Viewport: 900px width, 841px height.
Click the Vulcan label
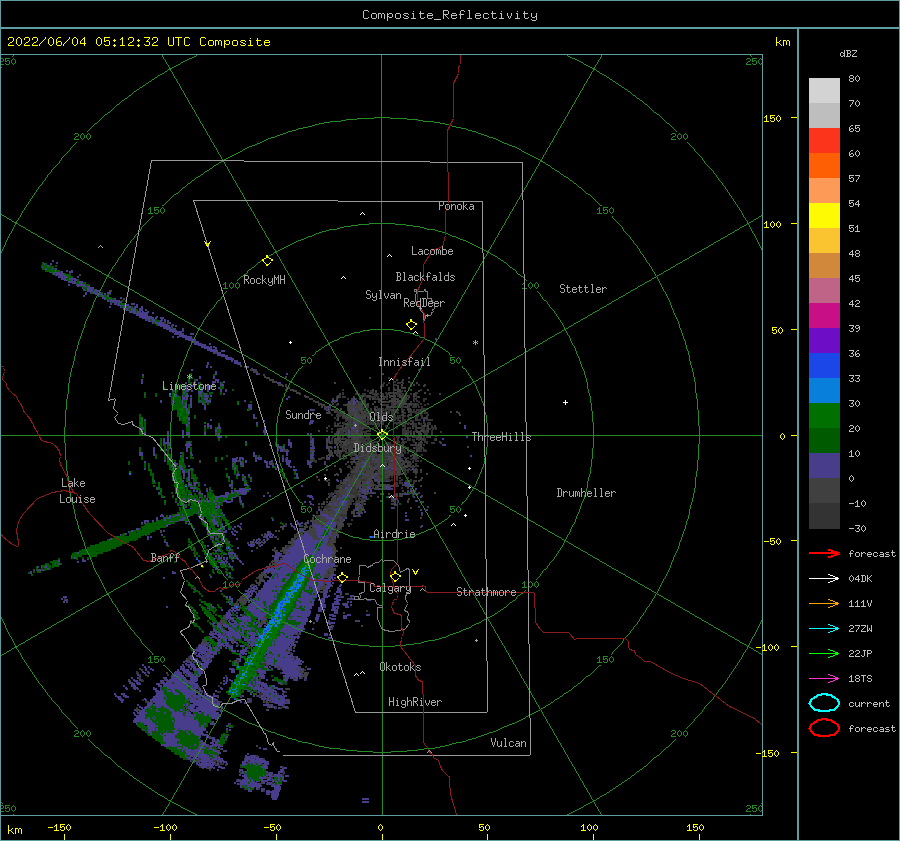[509, 743]
